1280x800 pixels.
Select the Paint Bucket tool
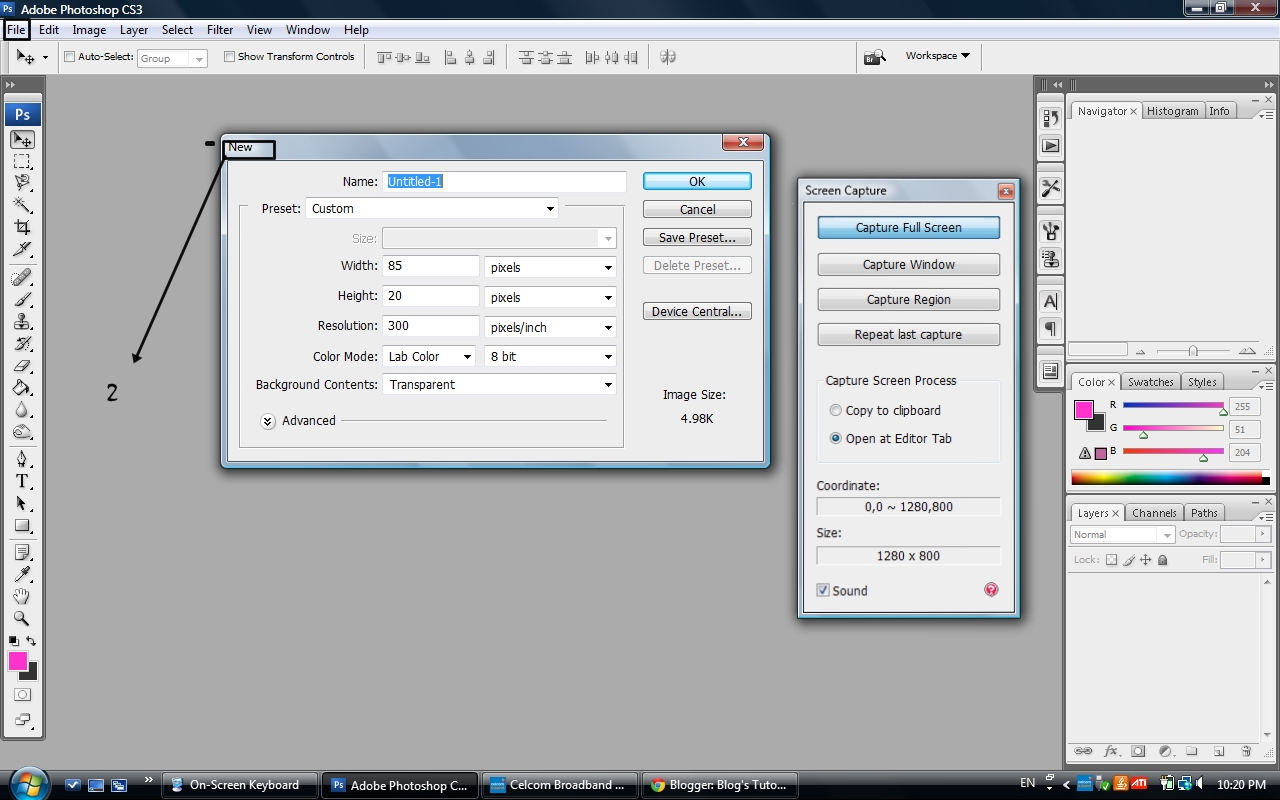pos(22,387)
